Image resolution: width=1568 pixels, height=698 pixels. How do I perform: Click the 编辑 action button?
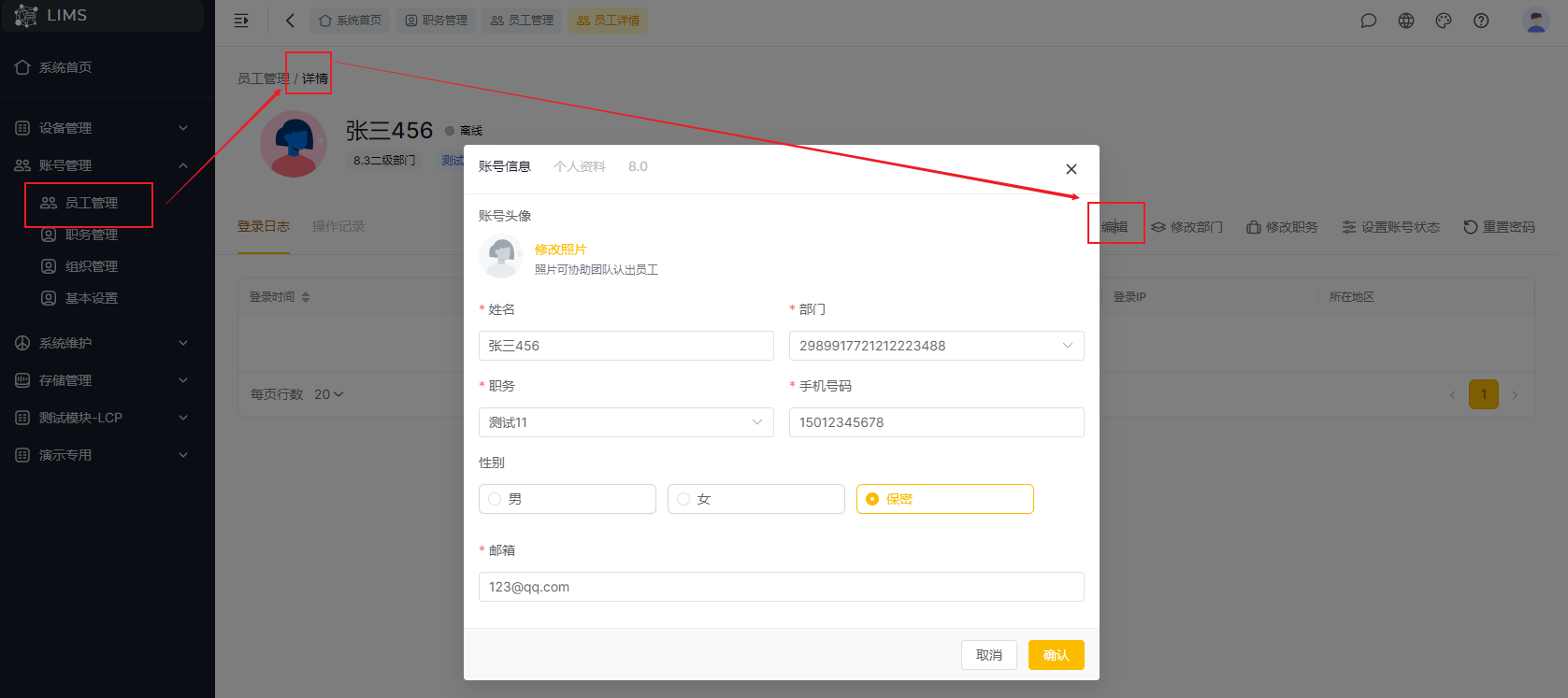(1115, 227)
